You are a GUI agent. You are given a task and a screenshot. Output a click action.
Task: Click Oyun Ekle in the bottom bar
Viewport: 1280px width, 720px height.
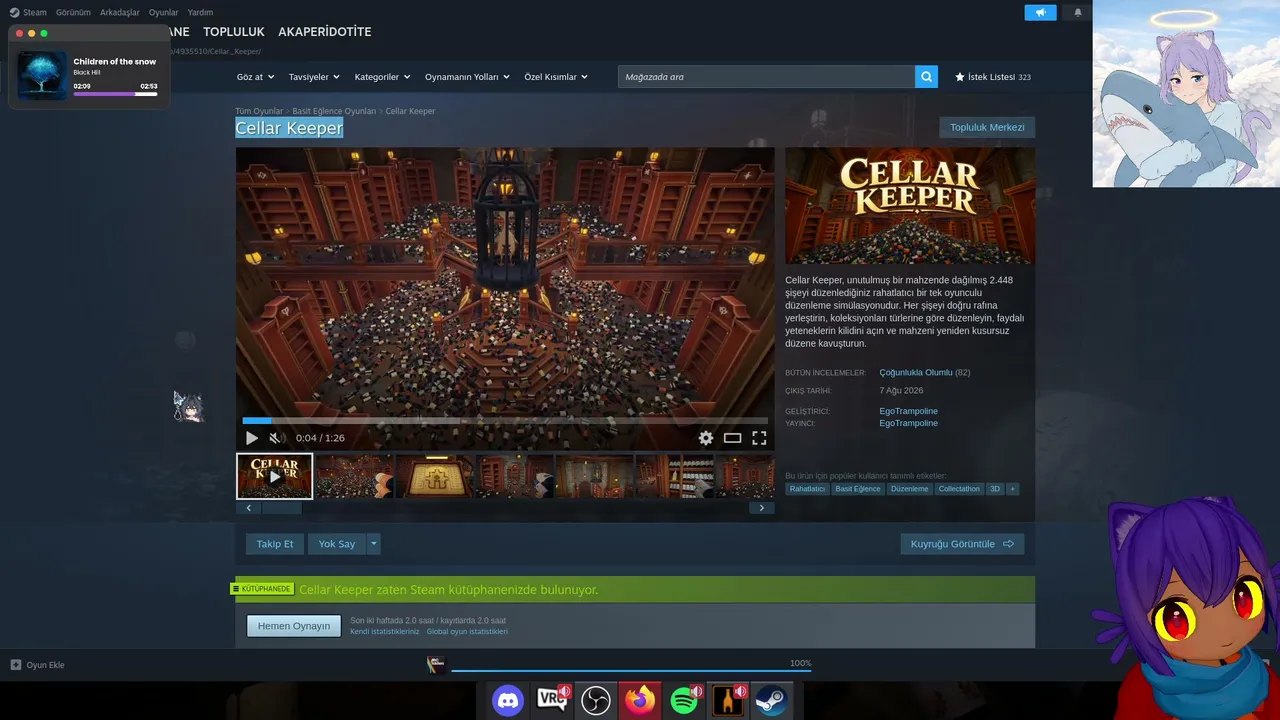[45, 665]
